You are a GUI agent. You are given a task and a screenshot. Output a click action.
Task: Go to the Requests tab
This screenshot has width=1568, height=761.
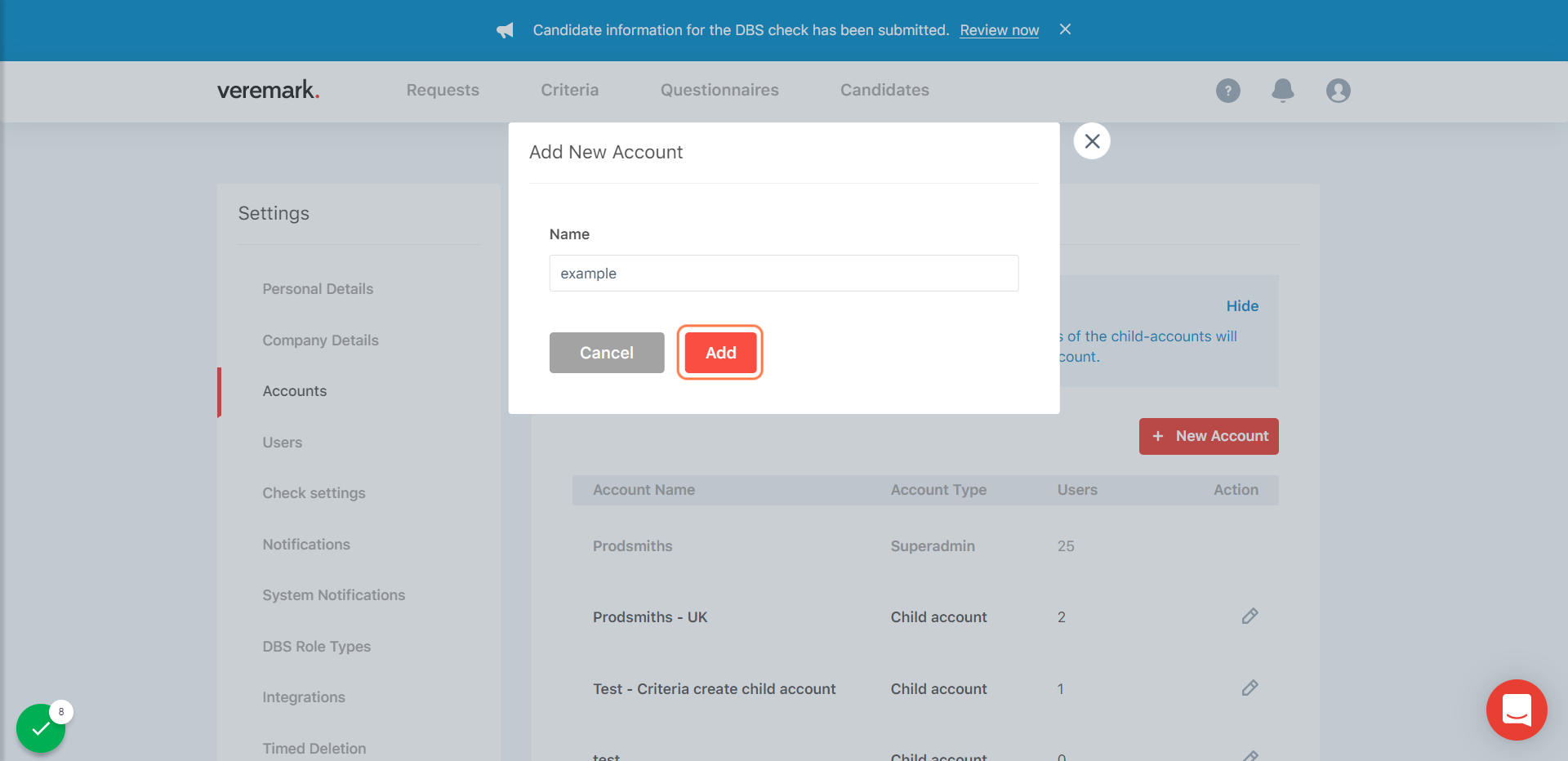(443, 90)
